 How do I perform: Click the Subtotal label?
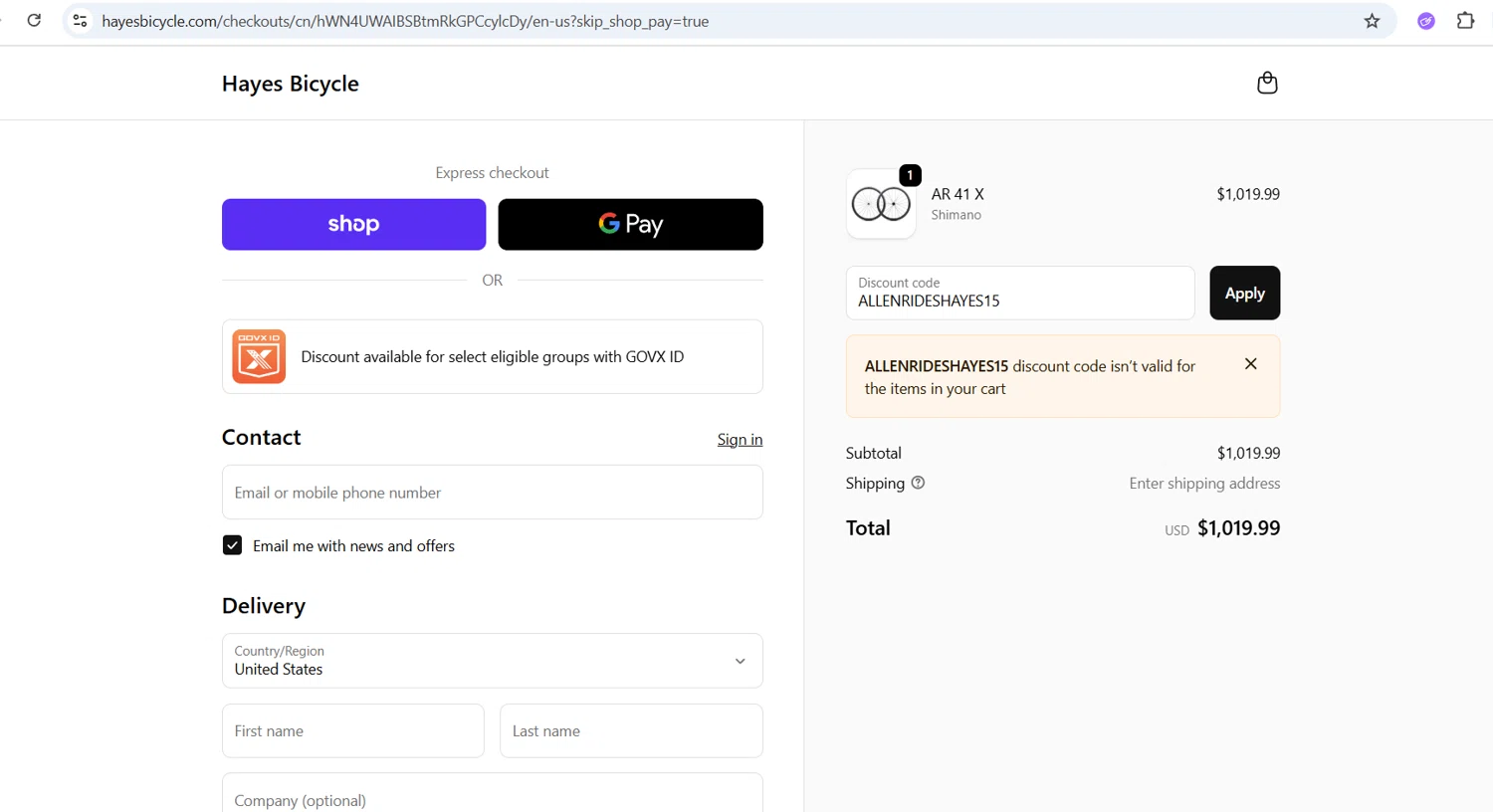tap(873, 453)
